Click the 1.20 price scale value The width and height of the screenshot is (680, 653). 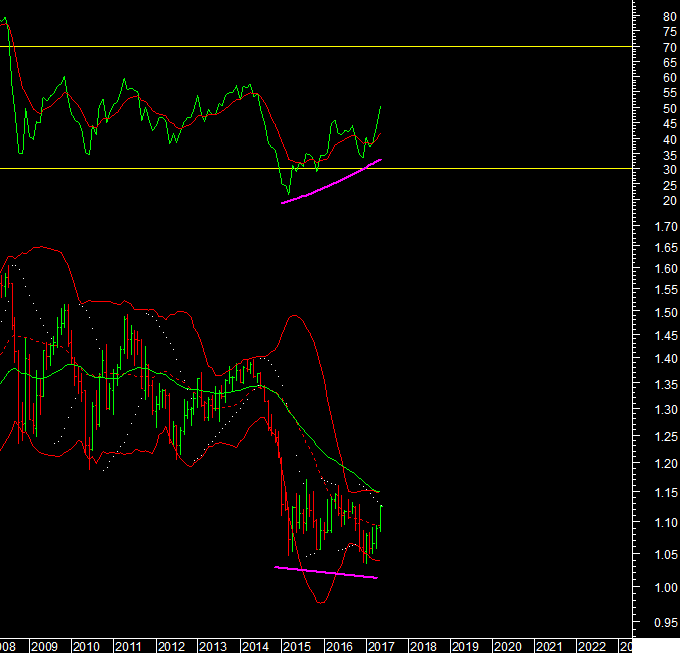[x=665, y=464]
